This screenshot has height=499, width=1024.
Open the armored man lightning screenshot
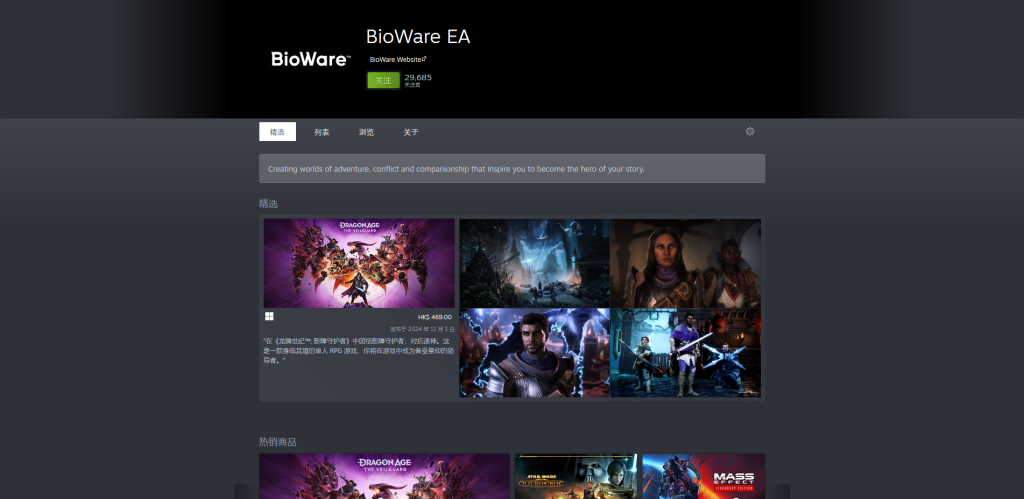pos(534,353)
